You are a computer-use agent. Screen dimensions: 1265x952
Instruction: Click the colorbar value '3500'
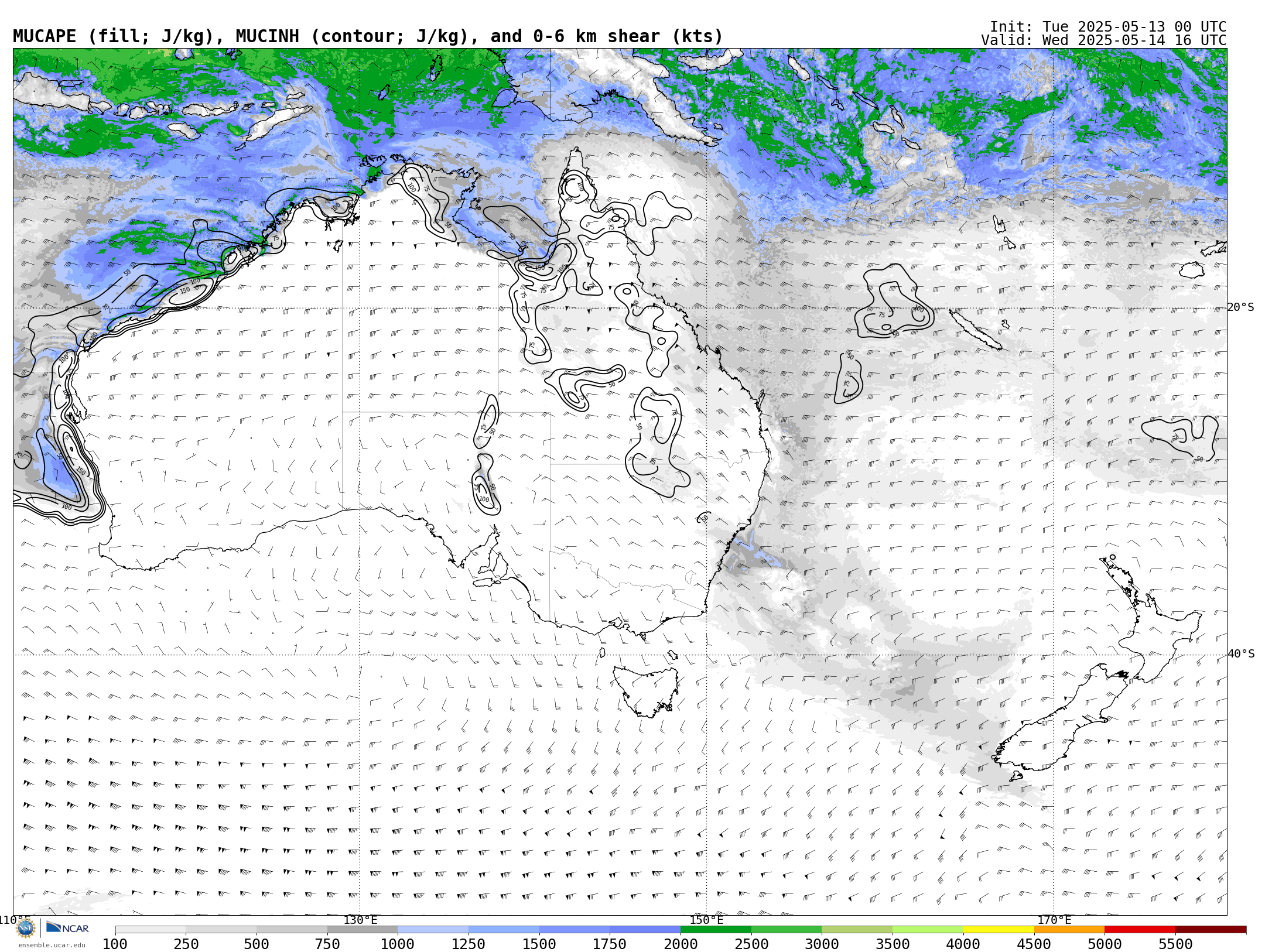[893, 944]
